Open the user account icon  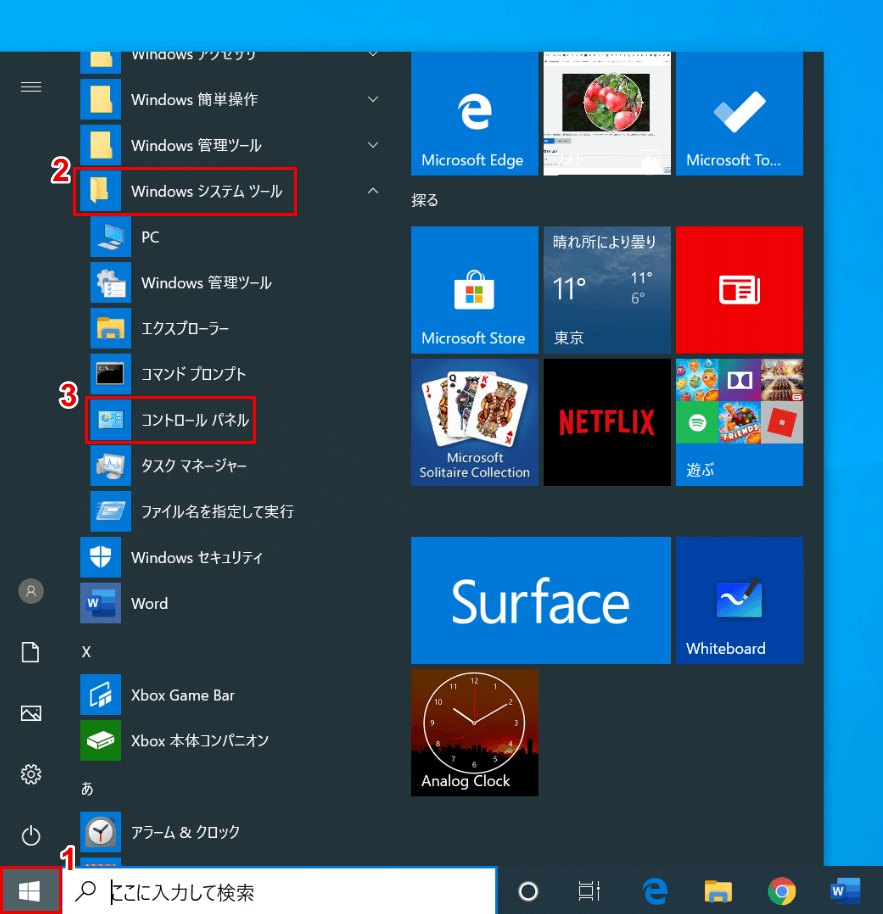[31, 591]
